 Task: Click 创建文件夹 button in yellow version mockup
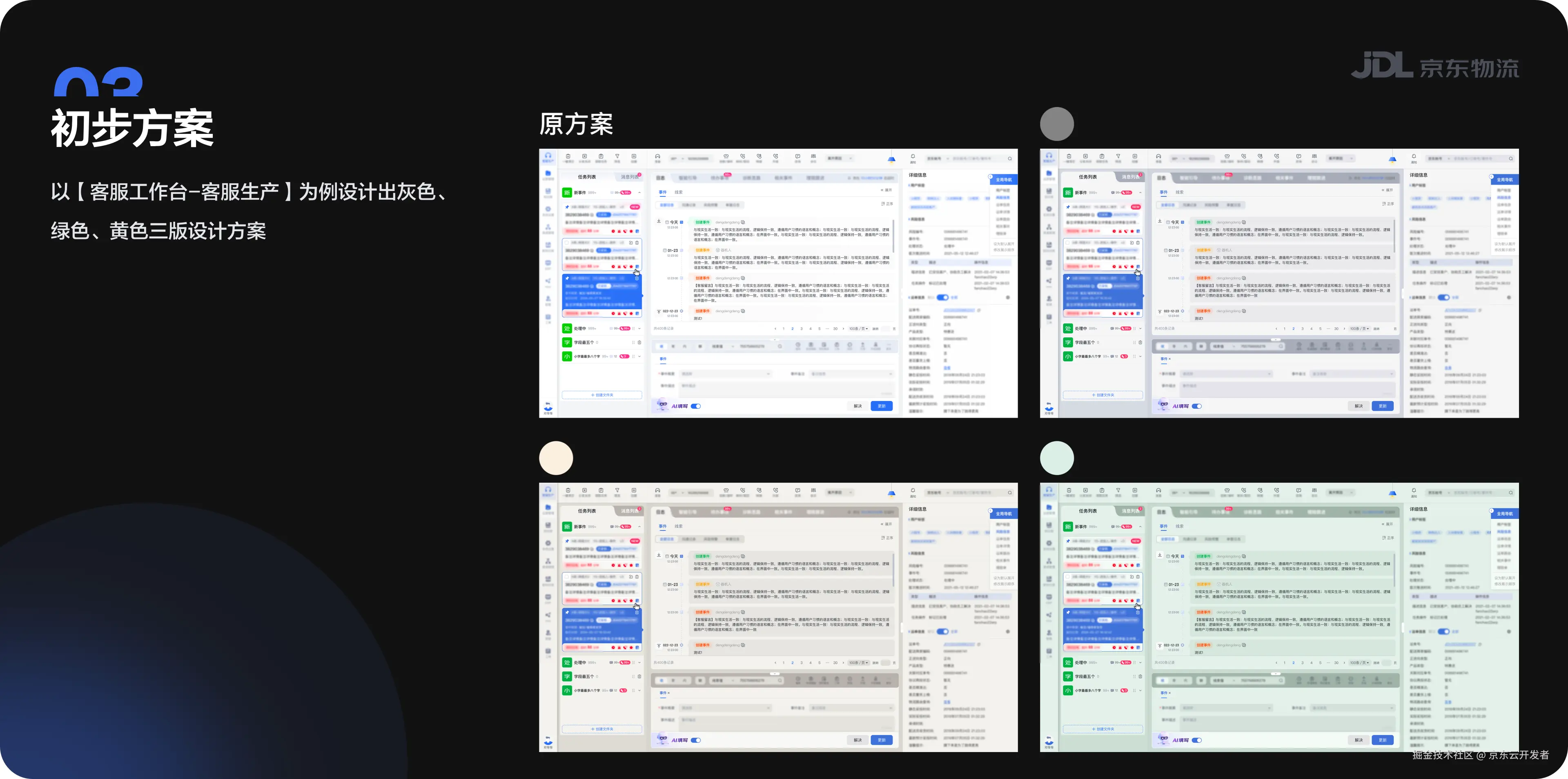pyautogui.click(x=602, y=729)
